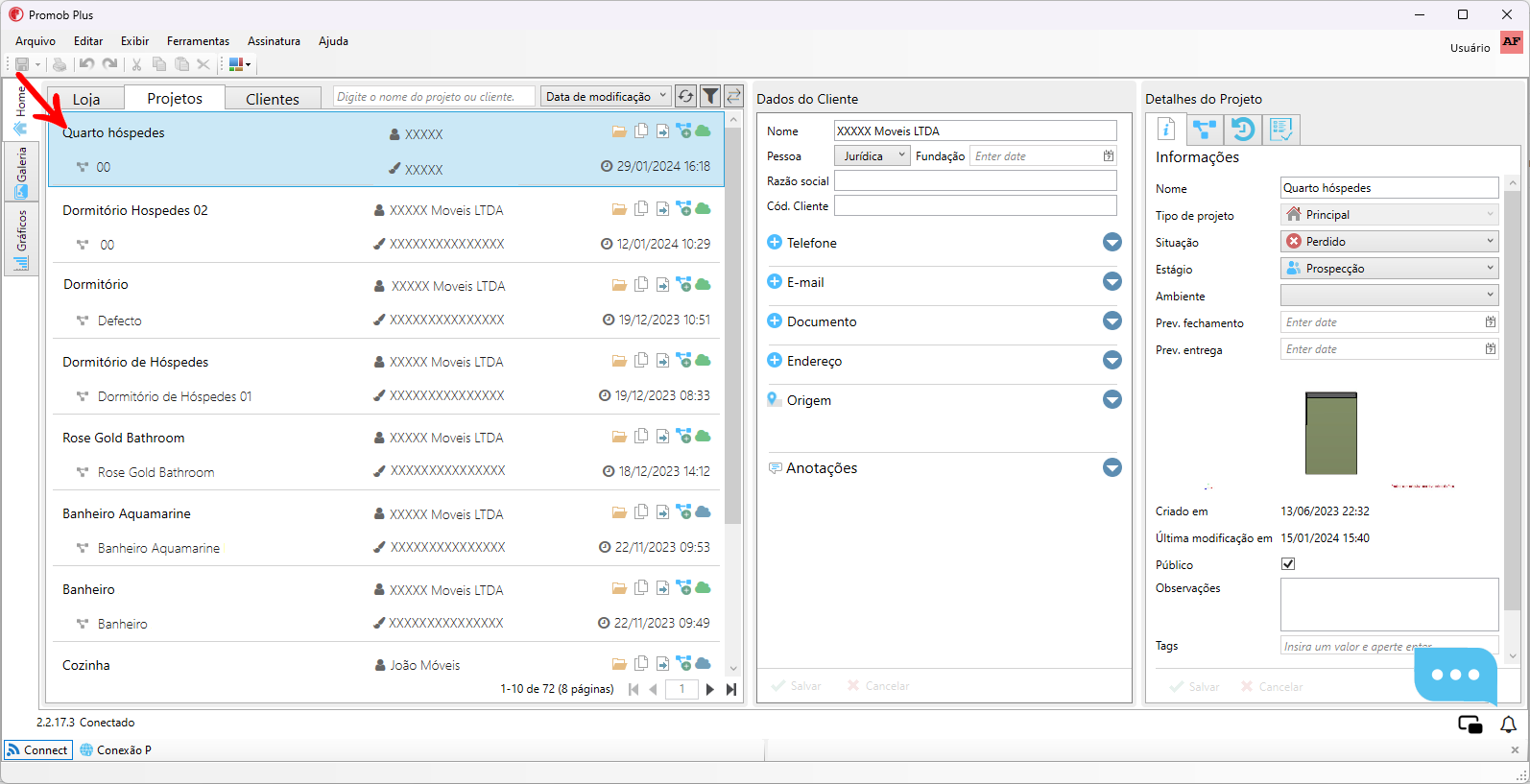Click the paste icon in the toolbar
1530x784 pixels.
tap(181, 64)
